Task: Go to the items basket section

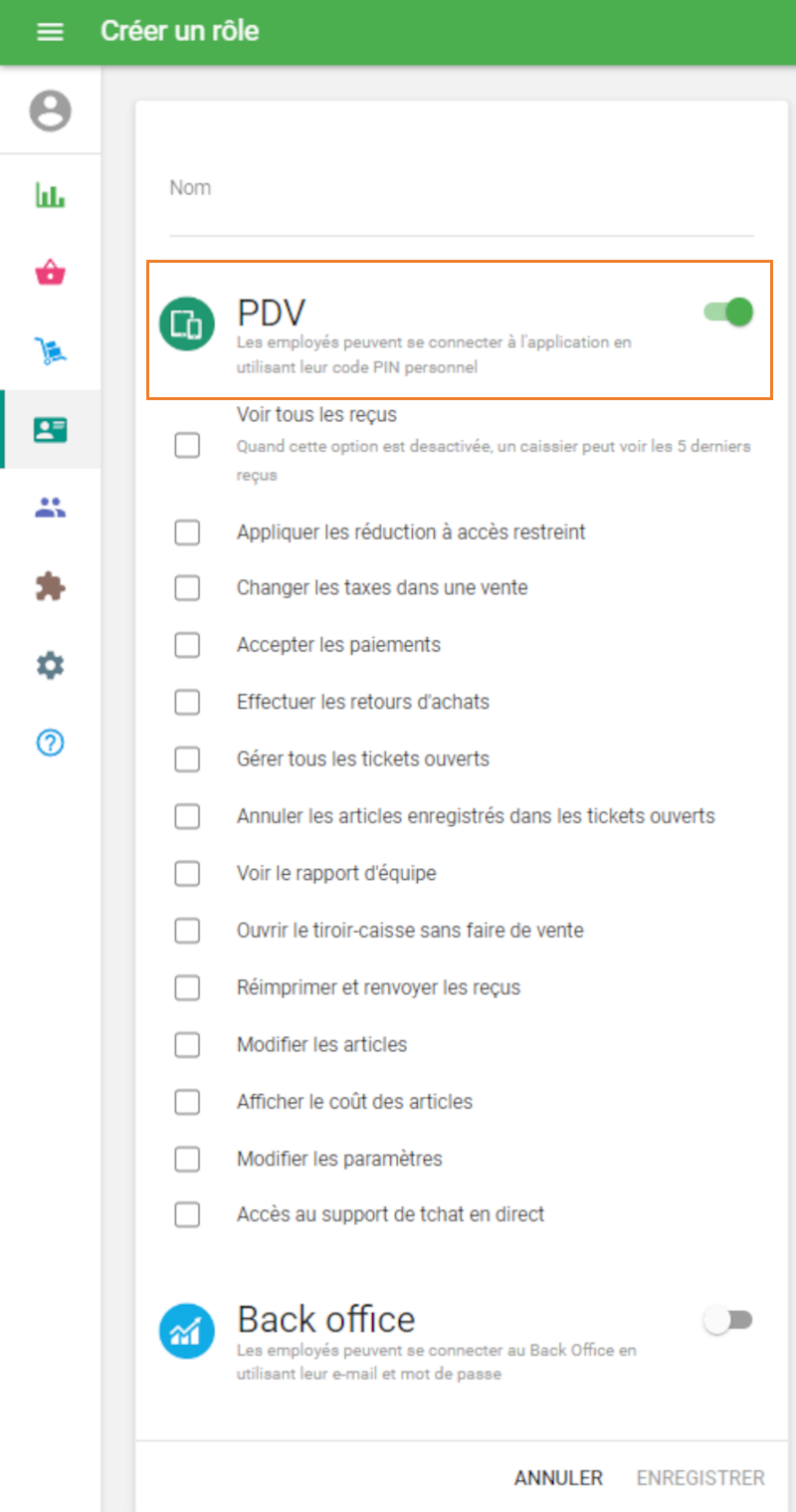Action: point(50,273)
